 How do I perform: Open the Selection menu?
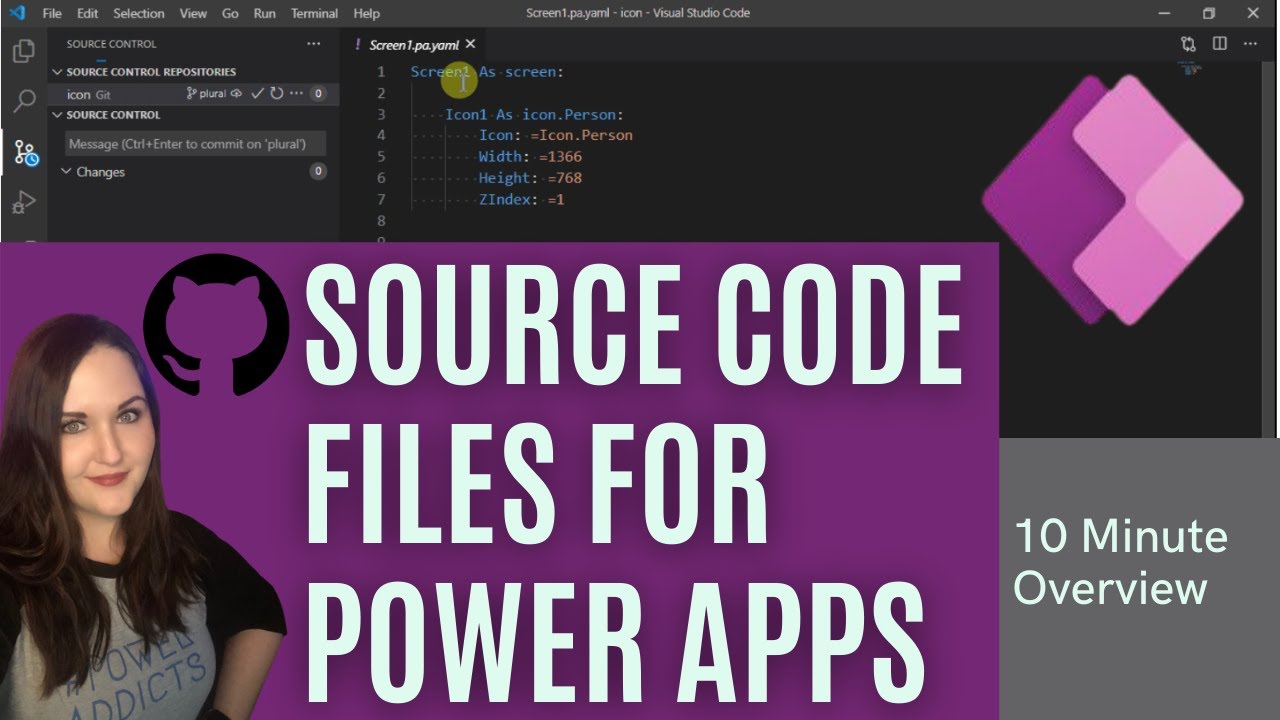click(138, 13)
